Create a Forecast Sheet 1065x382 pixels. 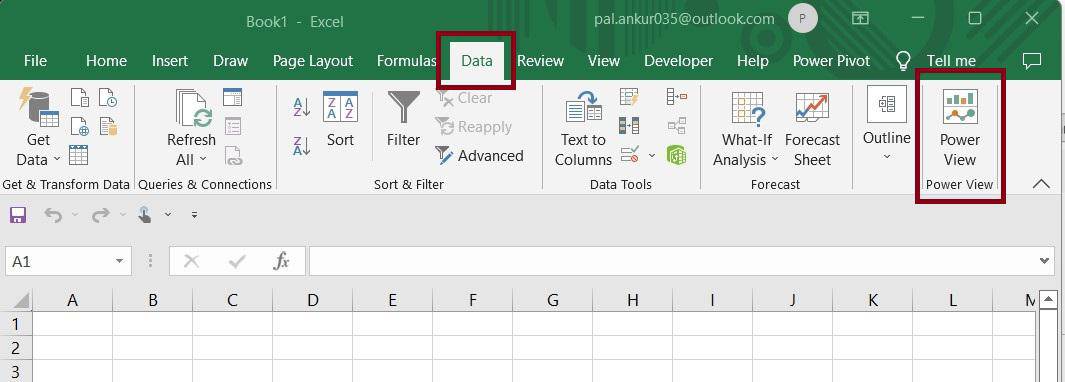tap(812, 129)
